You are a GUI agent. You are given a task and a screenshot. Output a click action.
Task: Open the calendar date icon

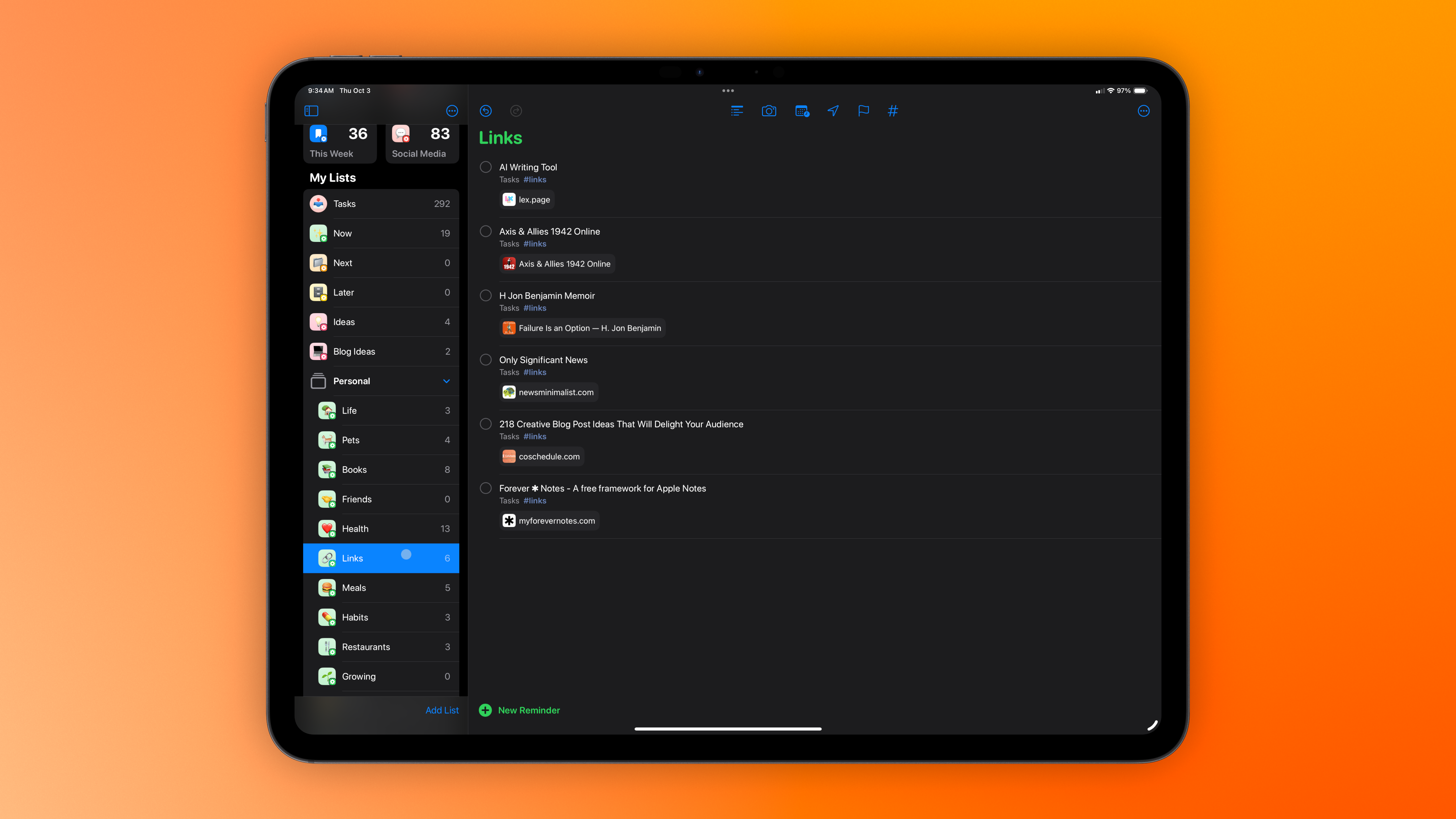tap(801, 111)
